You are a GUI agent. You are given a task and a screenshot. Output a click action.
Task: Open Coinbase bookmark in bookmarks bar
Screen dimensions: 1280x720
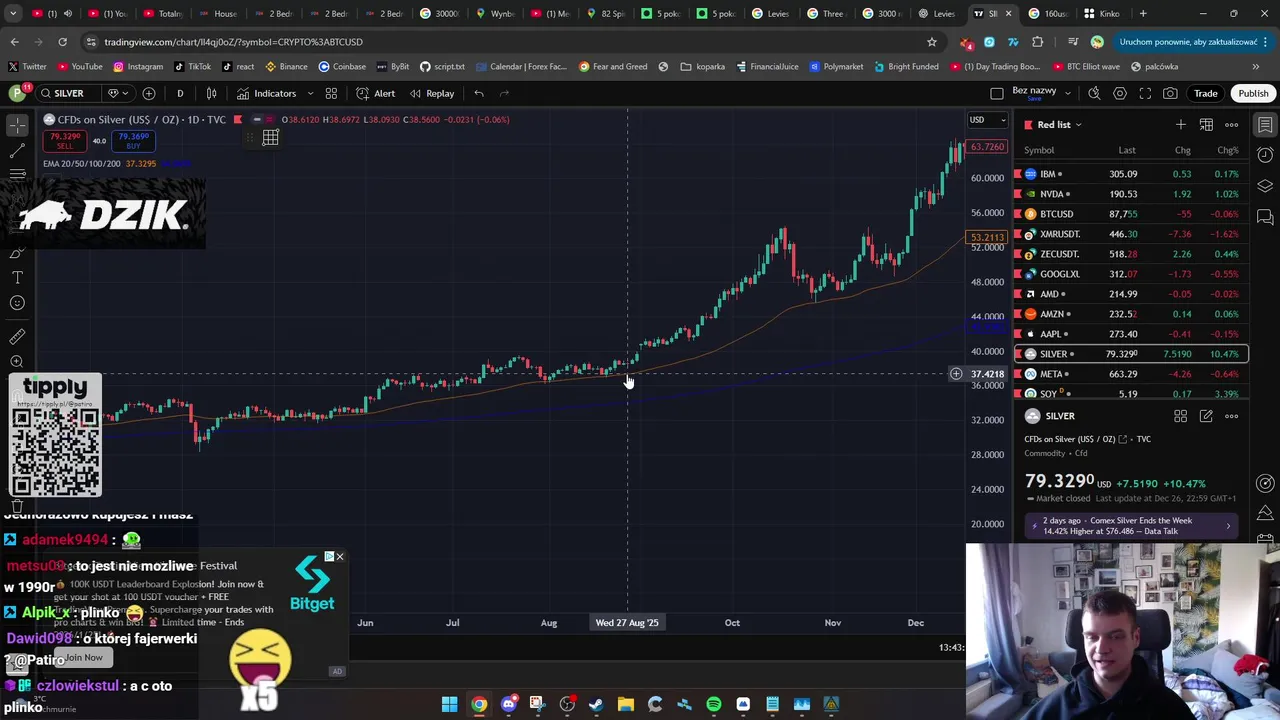pyautogui.click(x=342, y=66)
